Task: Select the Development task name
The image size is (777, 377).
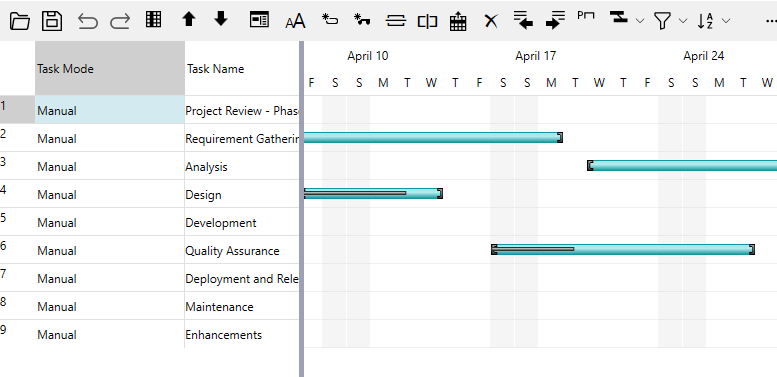Action: (221, 223)
